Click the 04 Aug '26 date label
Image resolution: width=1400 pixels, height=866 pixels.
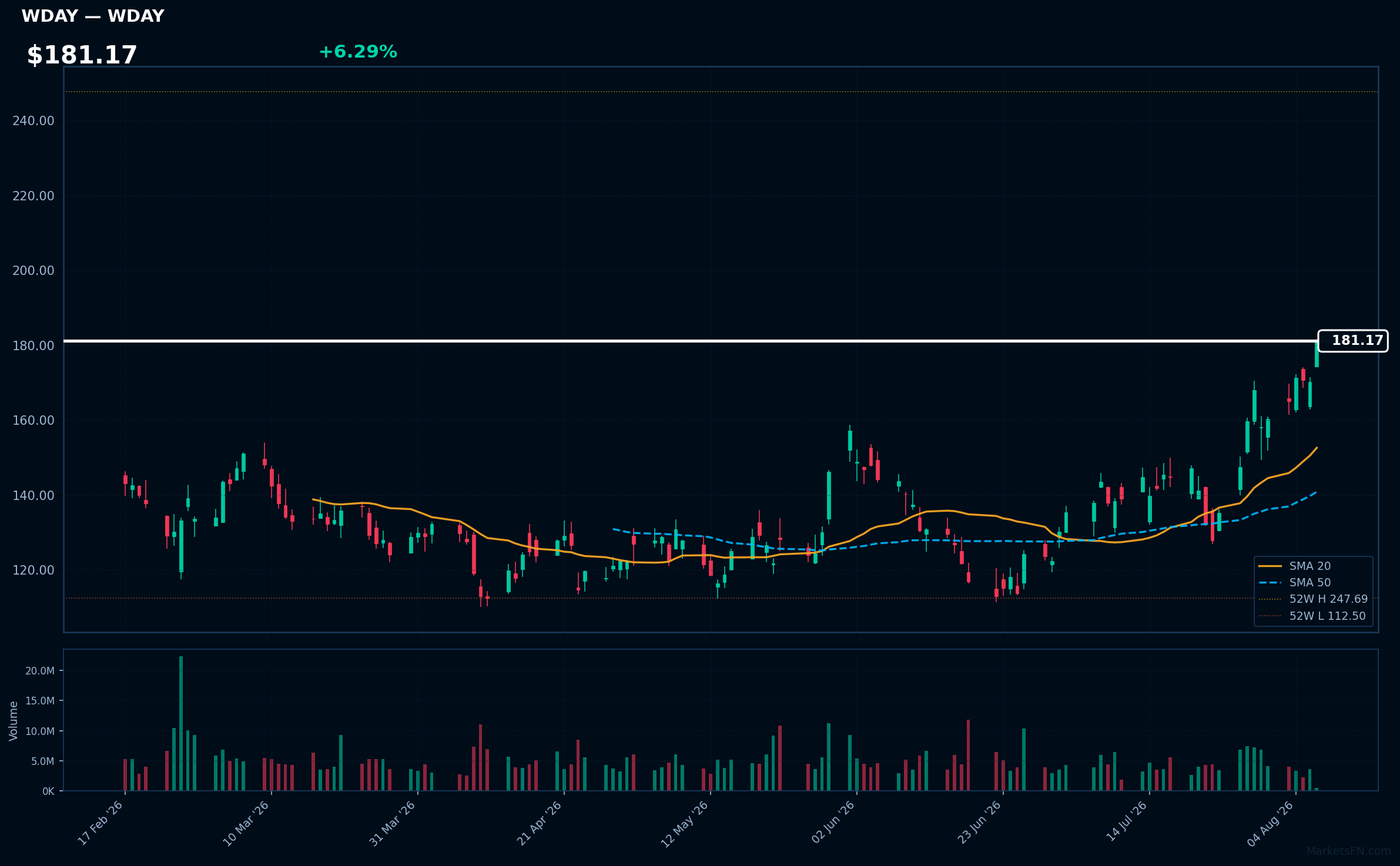[x=1271, y=823]
